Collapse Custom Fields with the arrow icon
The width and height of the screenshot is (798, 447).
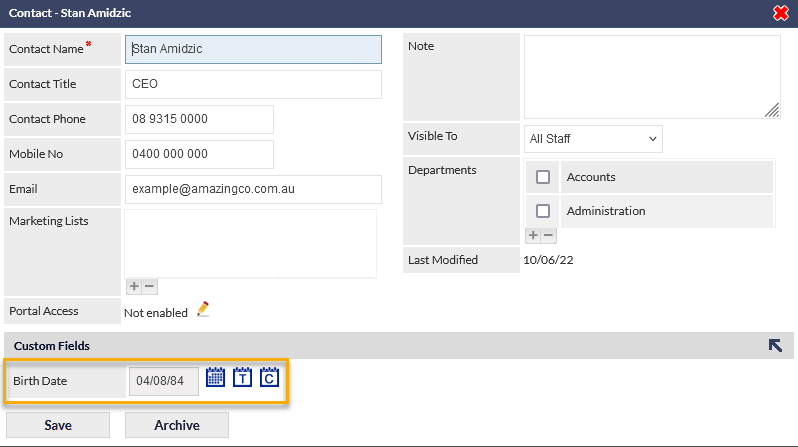775,346
